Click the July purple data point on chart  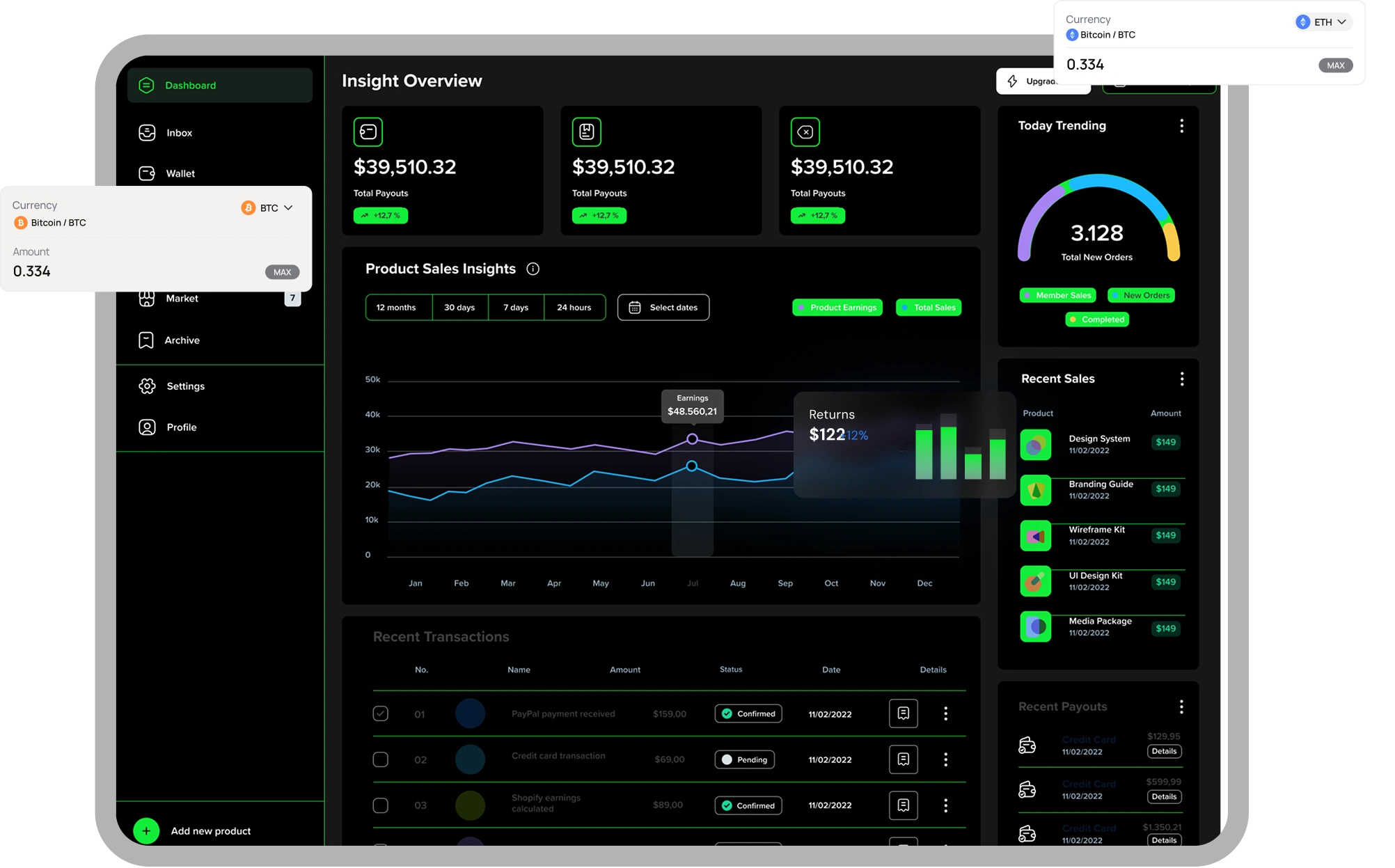692,439
